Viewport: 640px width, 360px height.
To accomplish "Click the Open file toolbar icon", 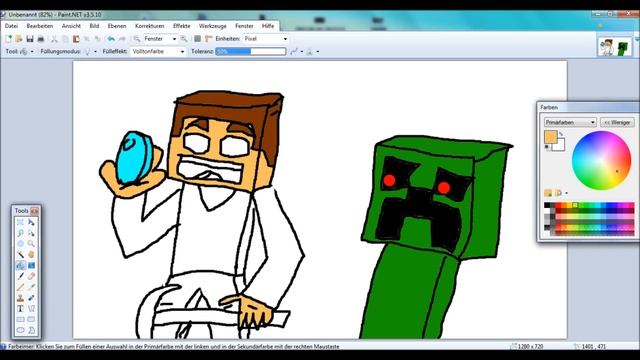I will pyautogui.click(x=19, y=39).
